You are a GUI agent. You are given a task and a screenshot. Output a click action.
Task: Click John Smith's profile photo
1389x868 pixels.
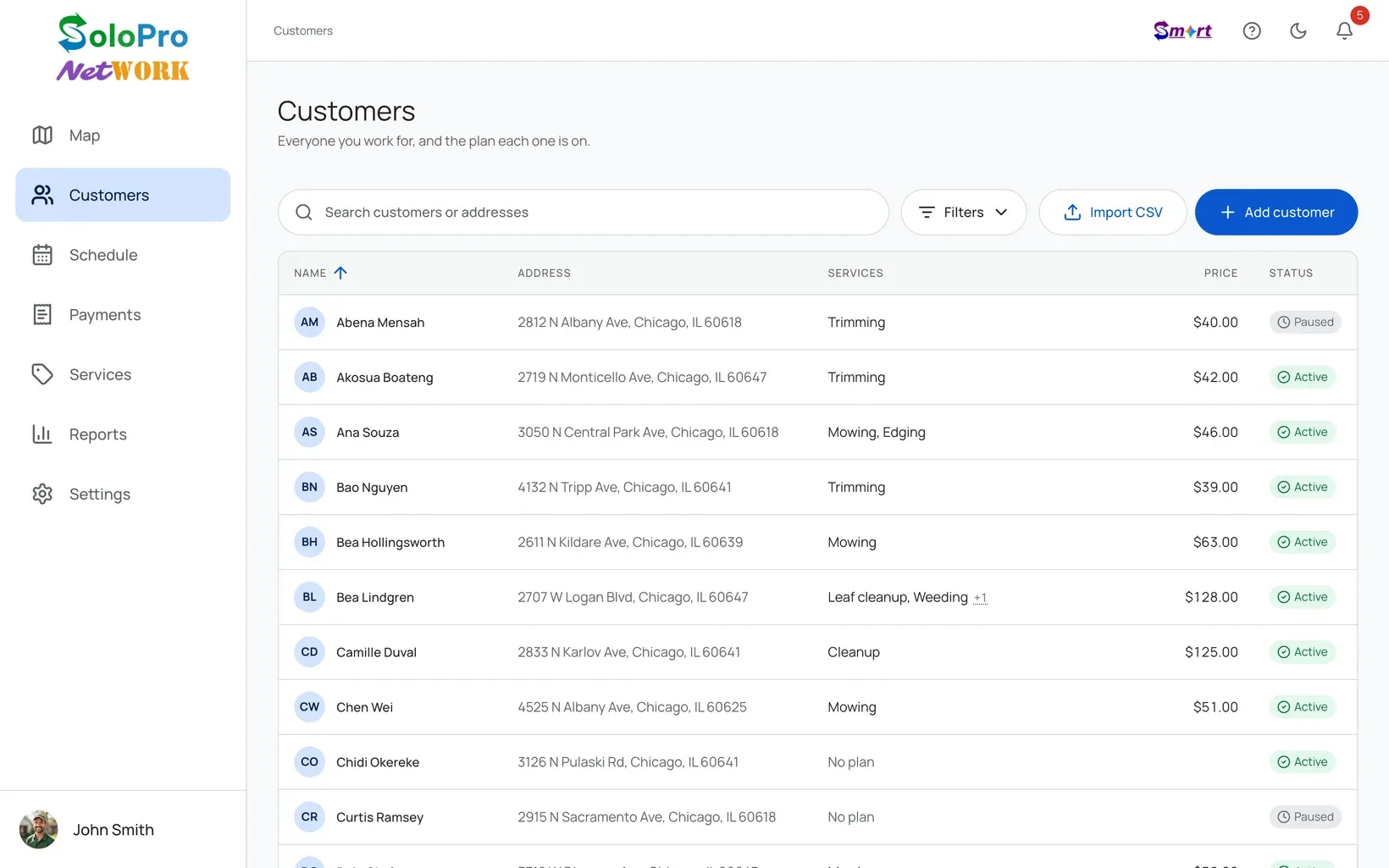tap(39, 830)
